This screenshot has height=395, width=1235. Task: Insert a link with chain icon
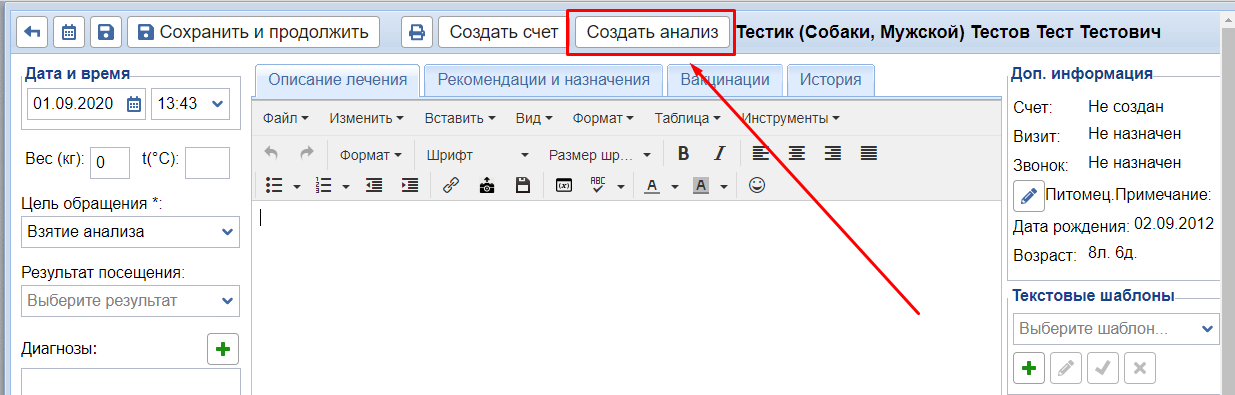pos(451,185)
